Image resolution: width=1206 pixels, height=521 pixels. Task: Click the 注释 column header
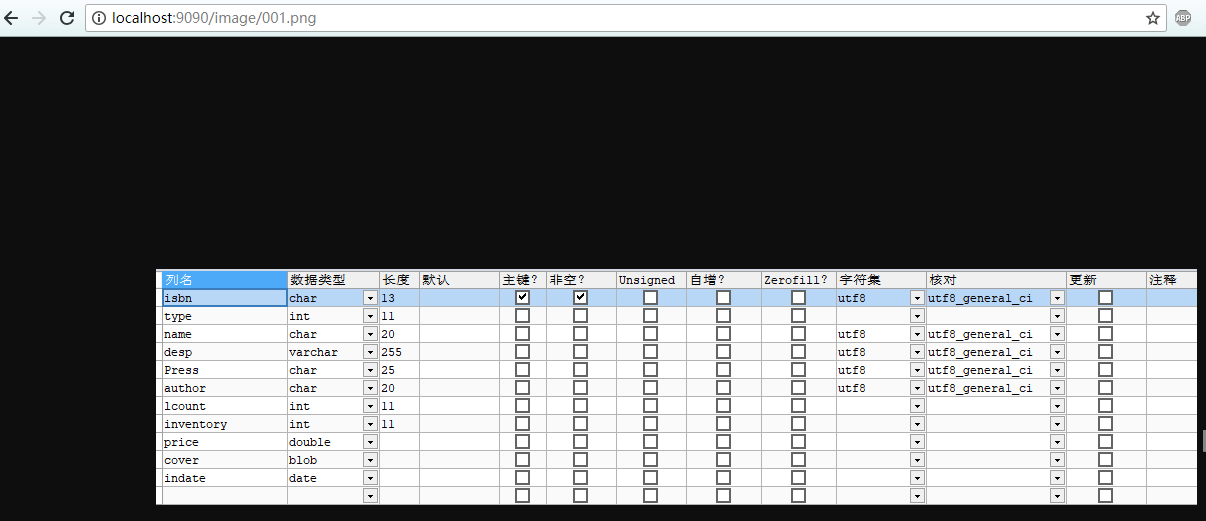point(1172,280)
